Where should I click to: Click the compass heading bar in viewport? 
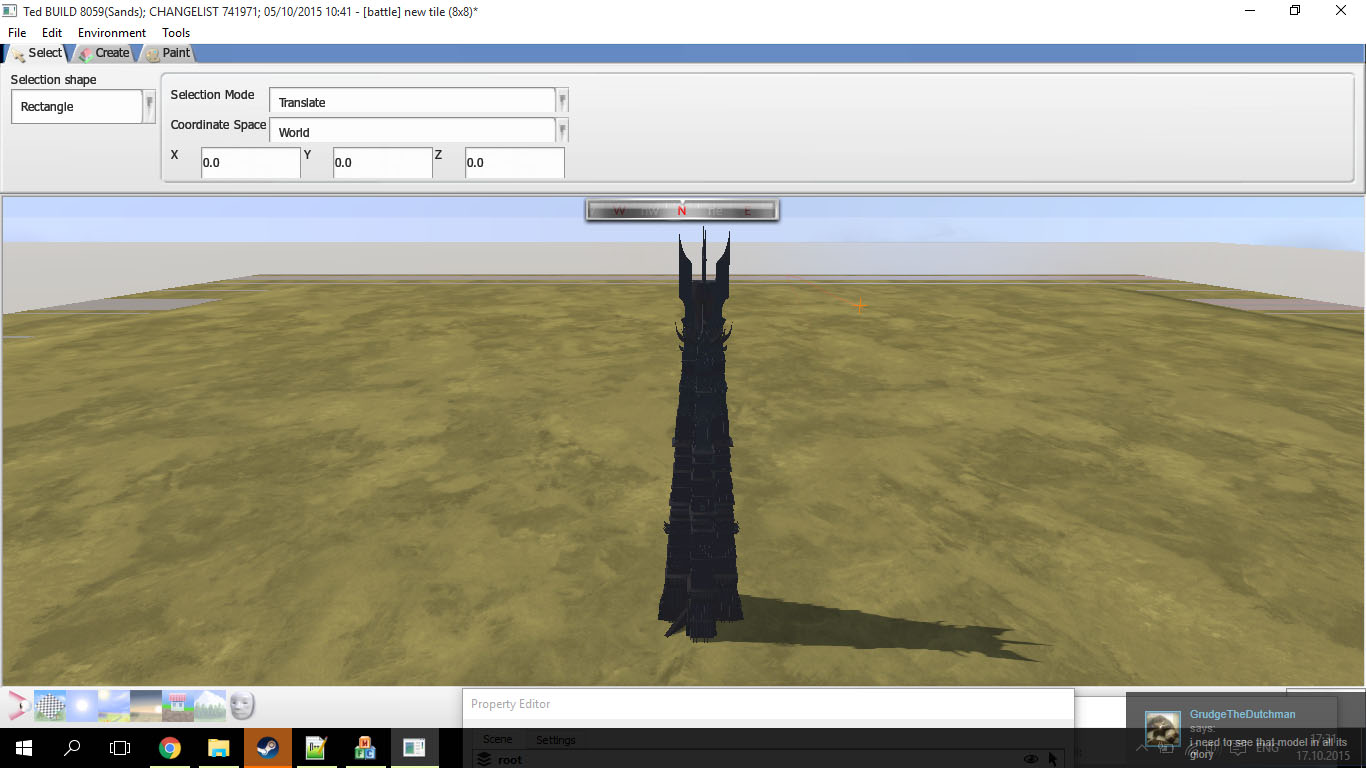[x=682, y=210]
